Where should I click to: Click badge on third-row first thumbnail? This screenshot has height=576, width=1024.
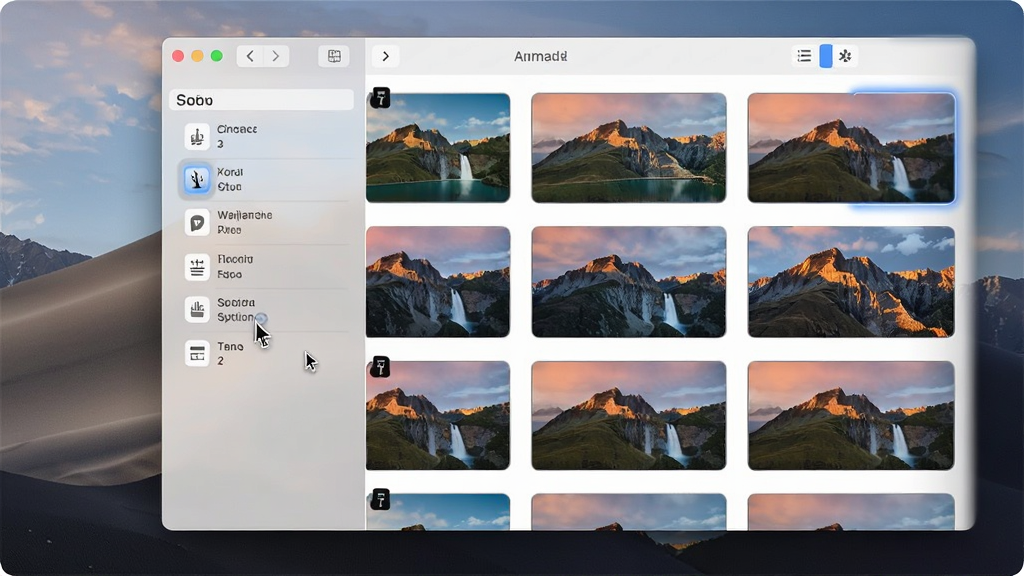click(381, 367)
